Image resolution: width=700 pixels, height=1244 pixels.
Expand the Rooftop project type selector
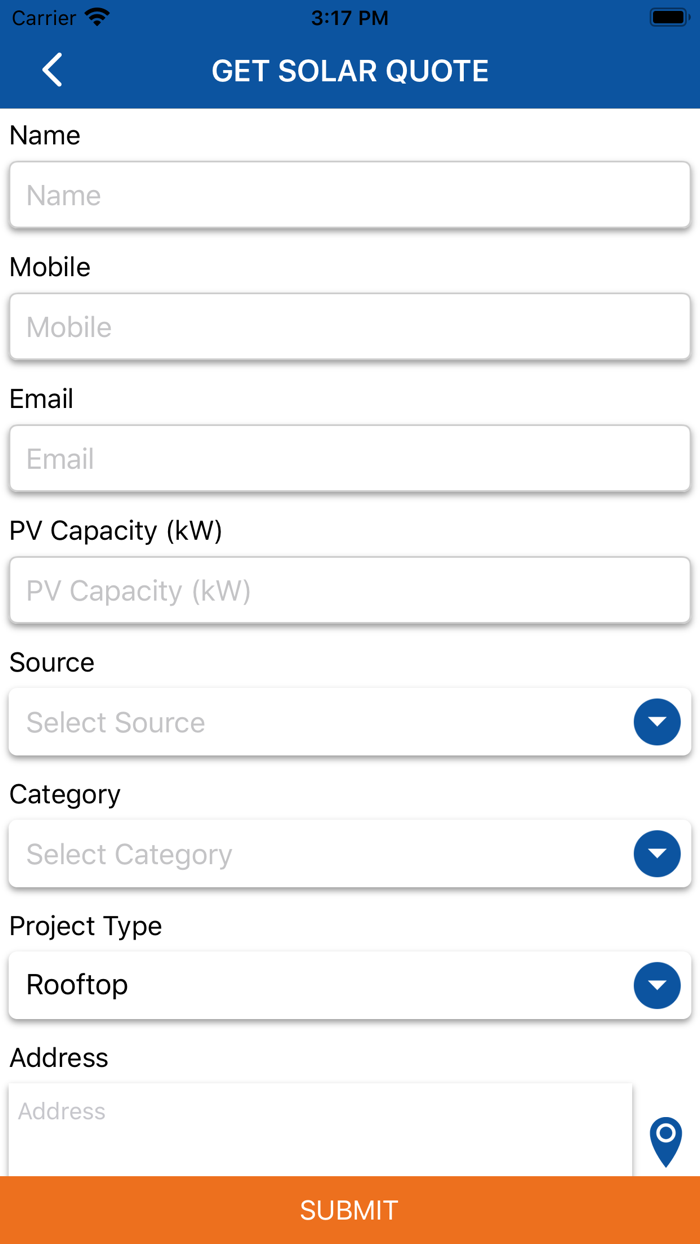point(320,985)
